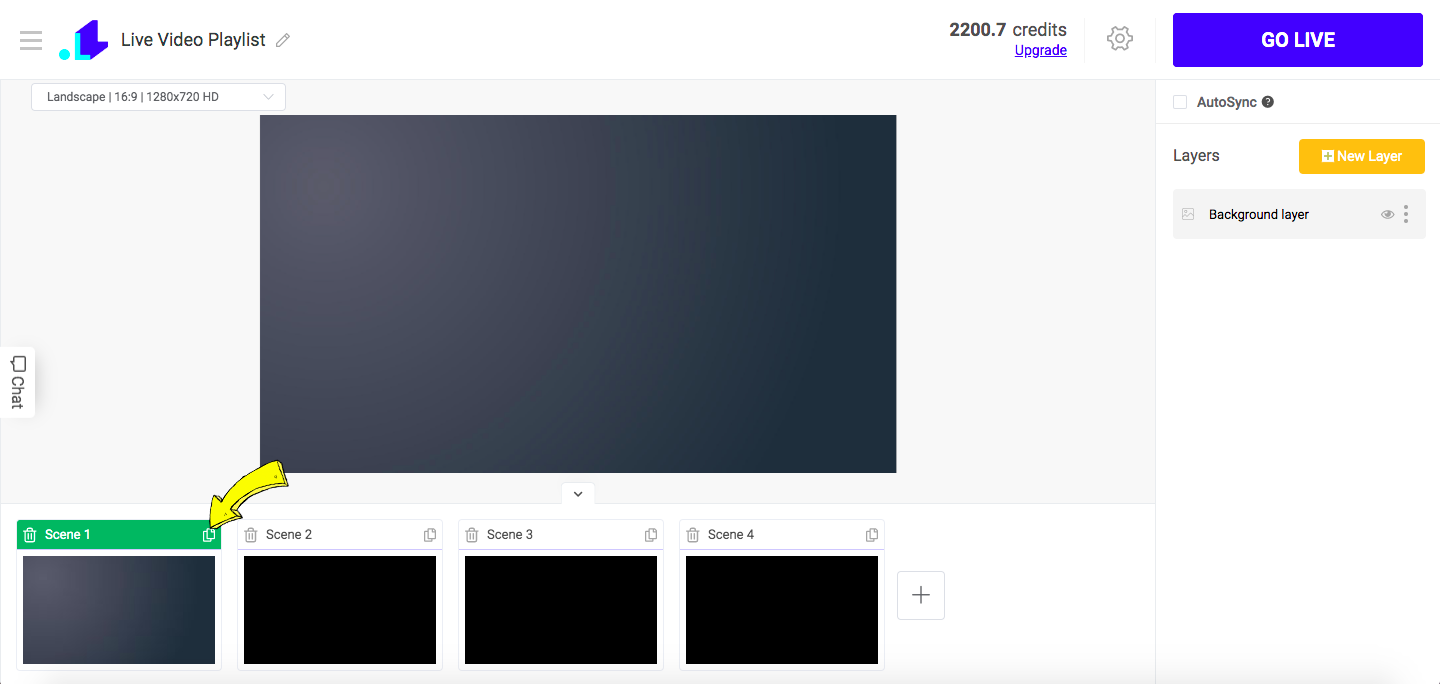Viewport: 1440px width, 684px height.
Task: Click the main preview canvas
Action: click(578, 294)
